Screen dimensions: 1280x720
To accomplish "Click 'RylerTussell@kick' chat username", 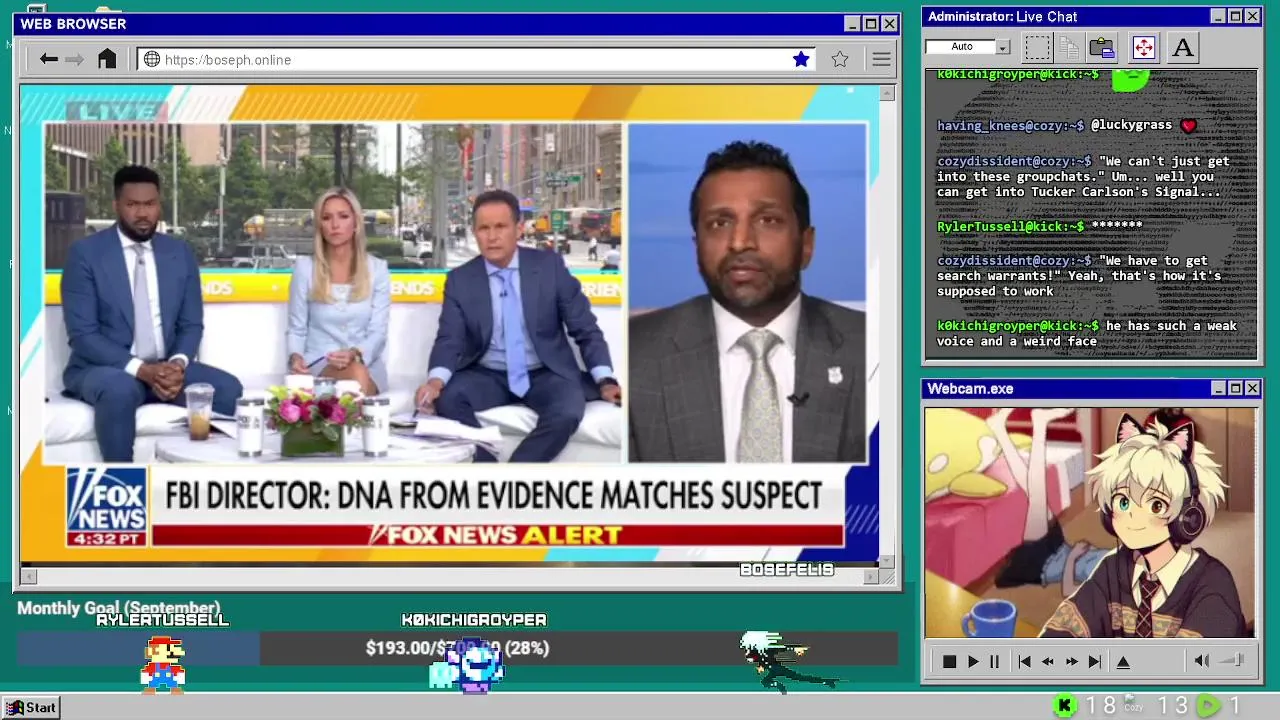I will 1011,227.
